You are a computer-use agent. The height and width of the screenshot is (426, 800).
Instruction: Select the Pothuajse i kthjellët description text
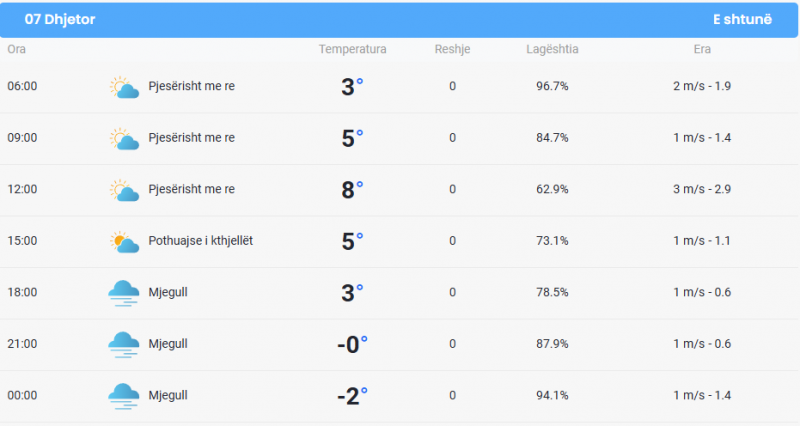point(201,240)
